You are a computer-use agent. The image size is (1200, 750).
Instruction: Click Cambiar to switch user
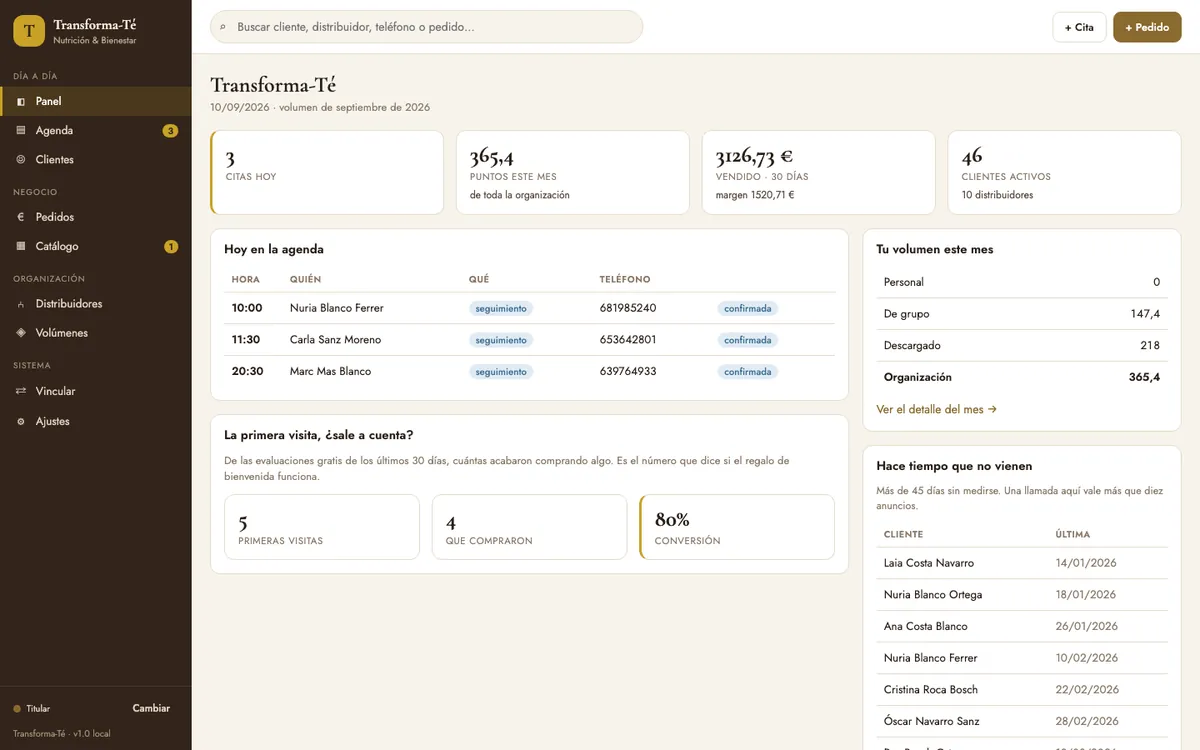pos(151,708)
